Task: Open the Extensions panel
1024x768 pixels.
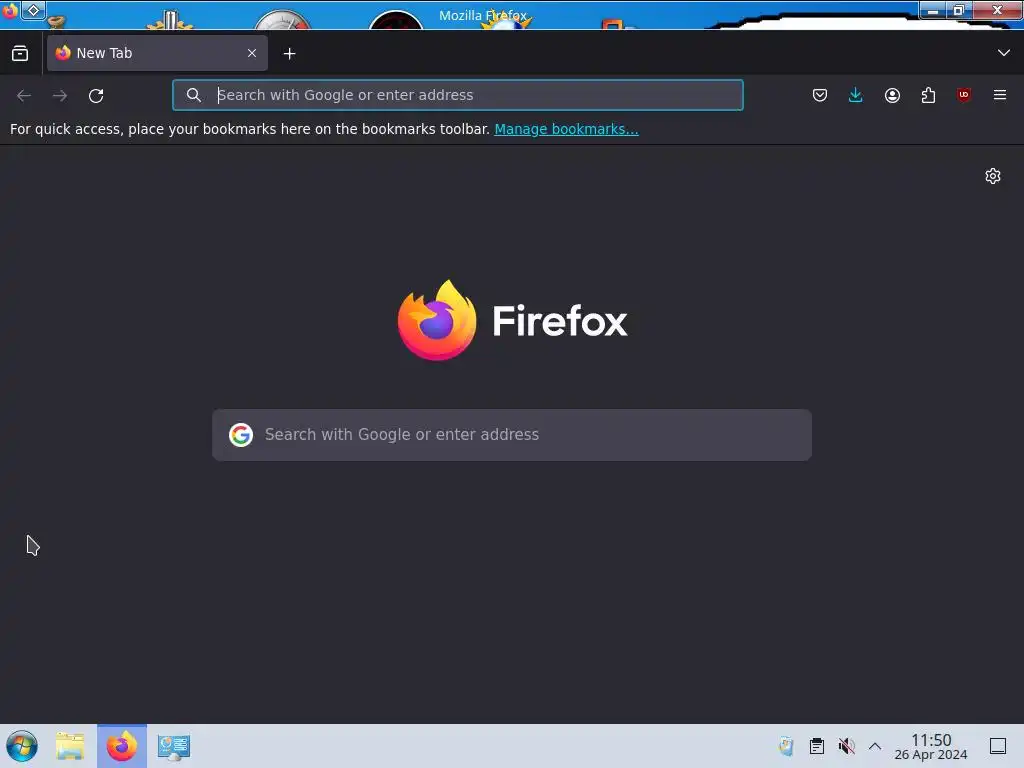Action: [x=928, y=95]
